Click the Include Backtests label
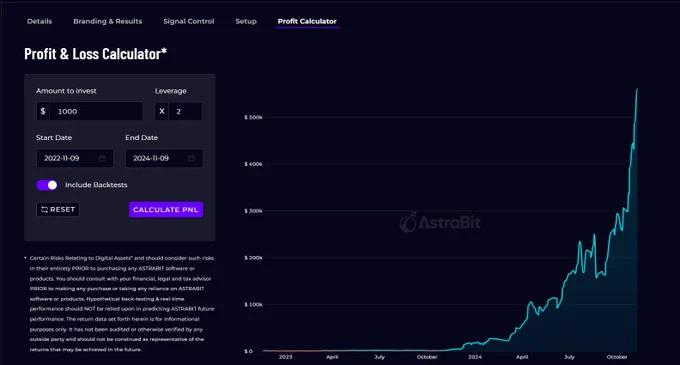680x365 pixels. click(x=96, y=185)
